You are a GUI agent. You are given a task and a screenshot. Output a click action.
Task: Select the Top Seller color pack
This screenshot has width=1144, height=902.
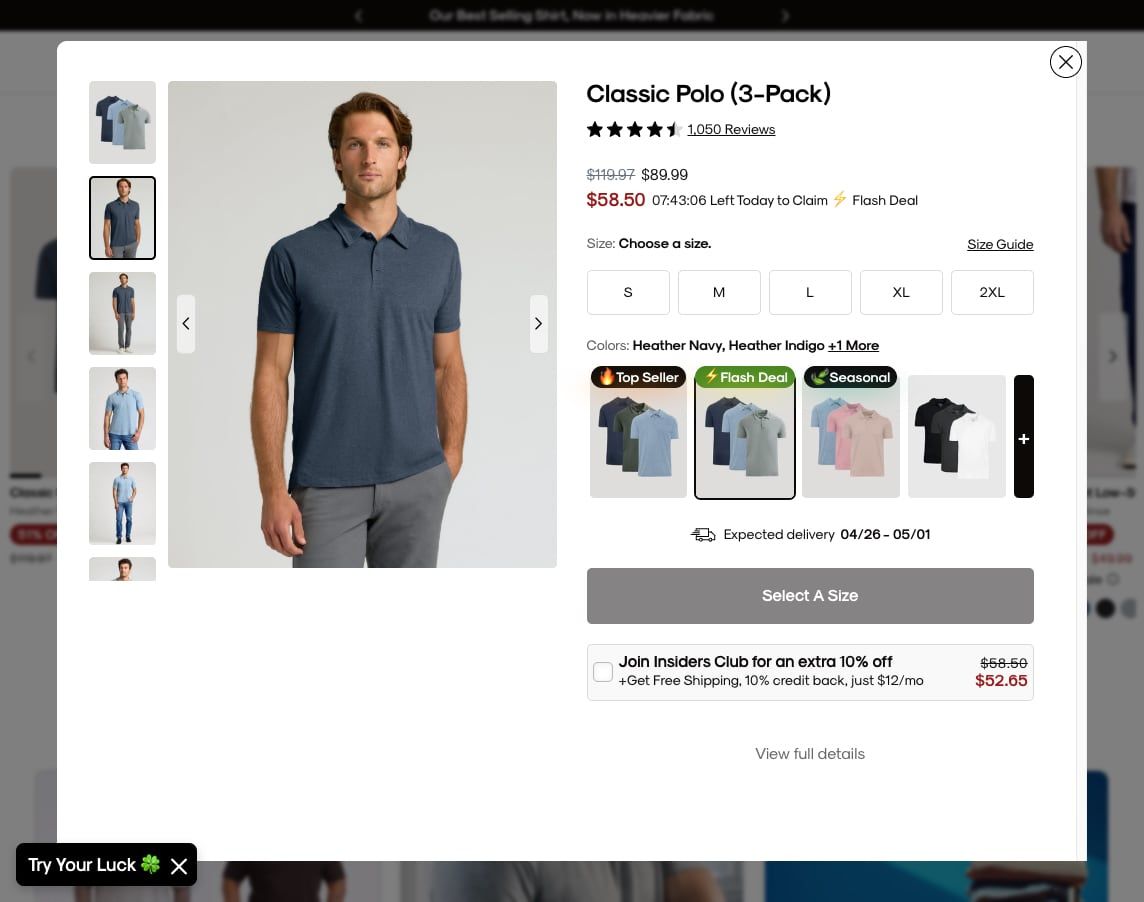pyautogui.click(x=638, y=432)
